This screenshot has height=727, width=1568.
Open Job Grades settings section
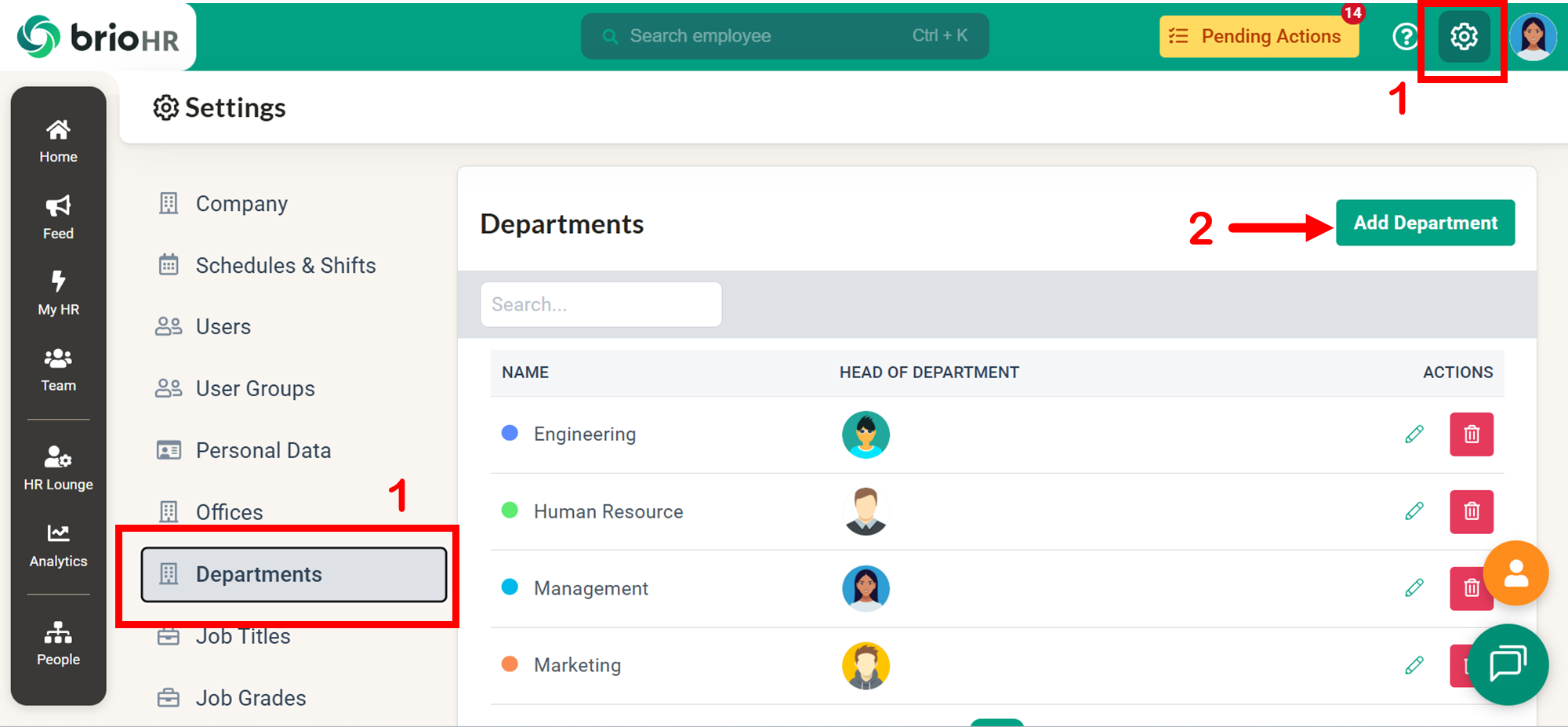point(250,698)
